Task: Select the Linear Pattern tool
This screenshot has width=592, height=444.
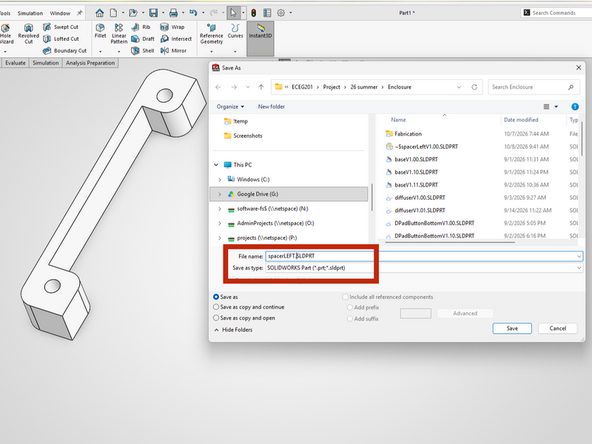Action: (119, 34)
